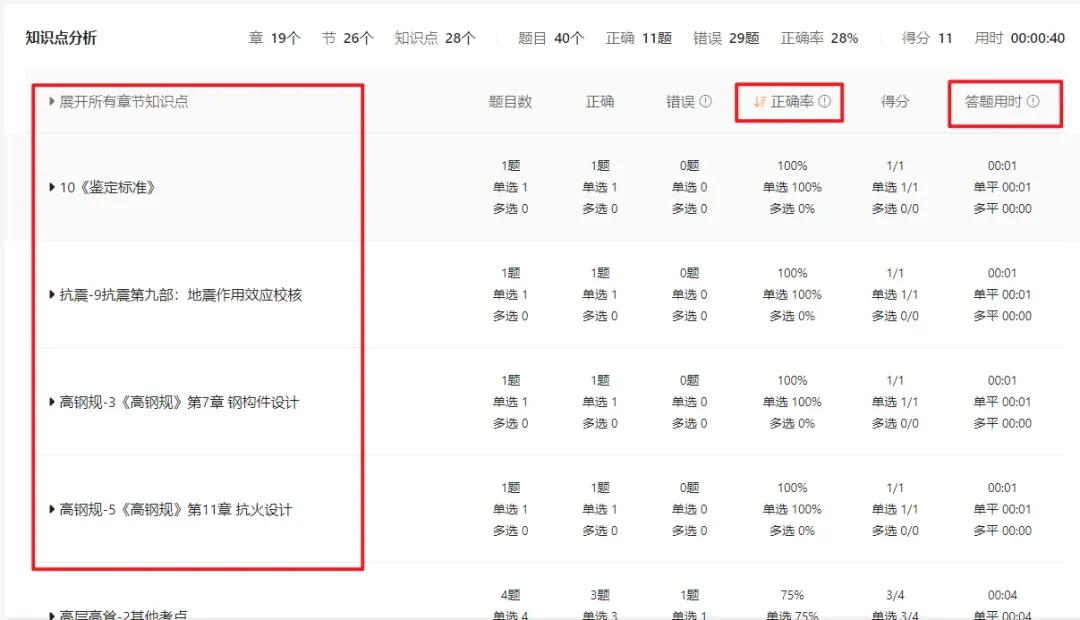Click the 正确 11题 summary stat
The height and width of the screenshot is (620, 1080).
638,38
